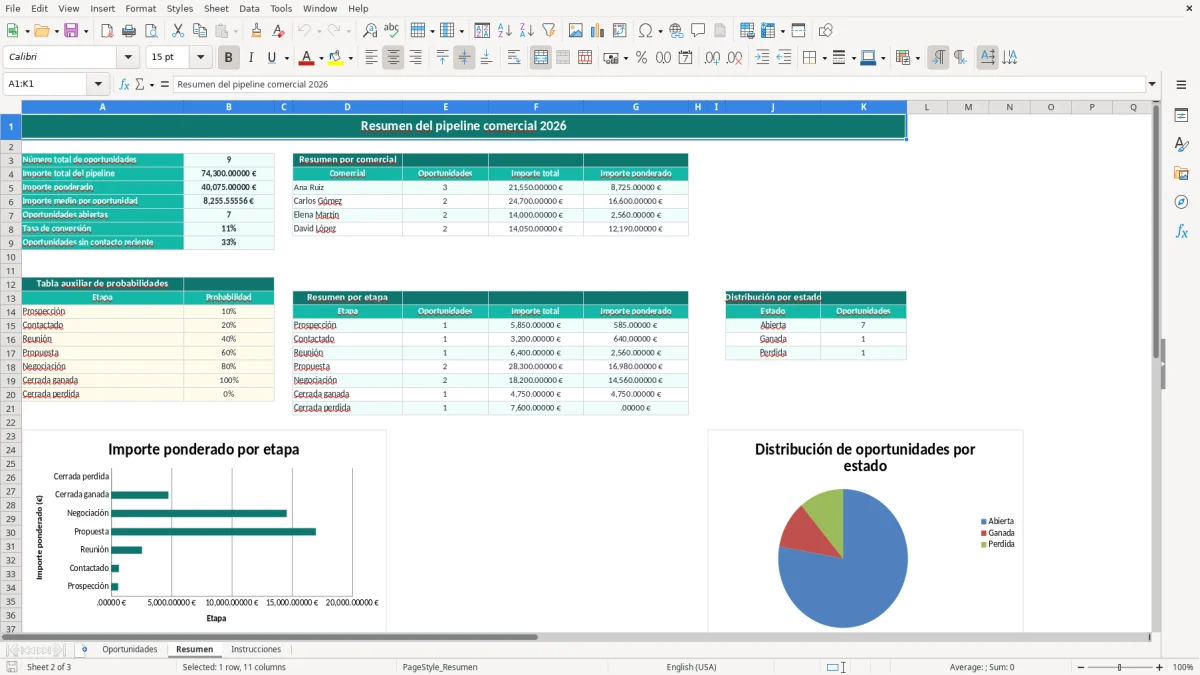1200x675 pixels.
Task: Open the Styles deck in sidebar
Action: tap(1181, 145)
